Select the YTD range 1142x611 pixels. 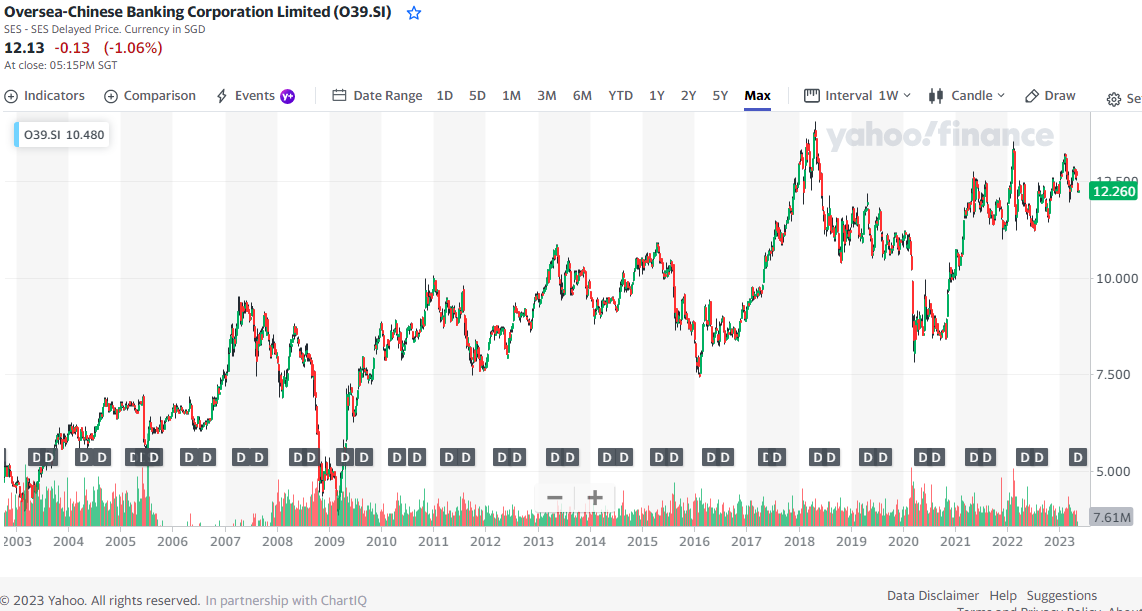click(x=621, y=95)
